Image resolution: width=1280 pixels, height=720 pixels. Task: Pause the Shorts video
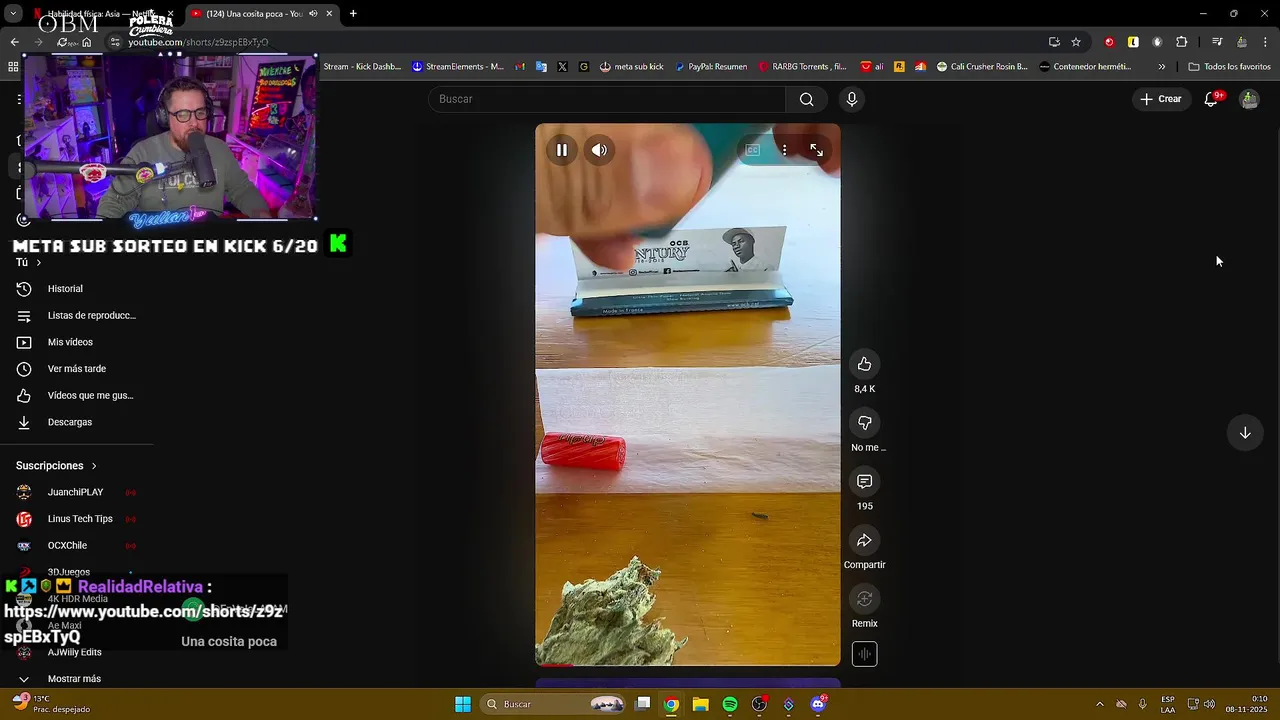(x=562, y=150)
